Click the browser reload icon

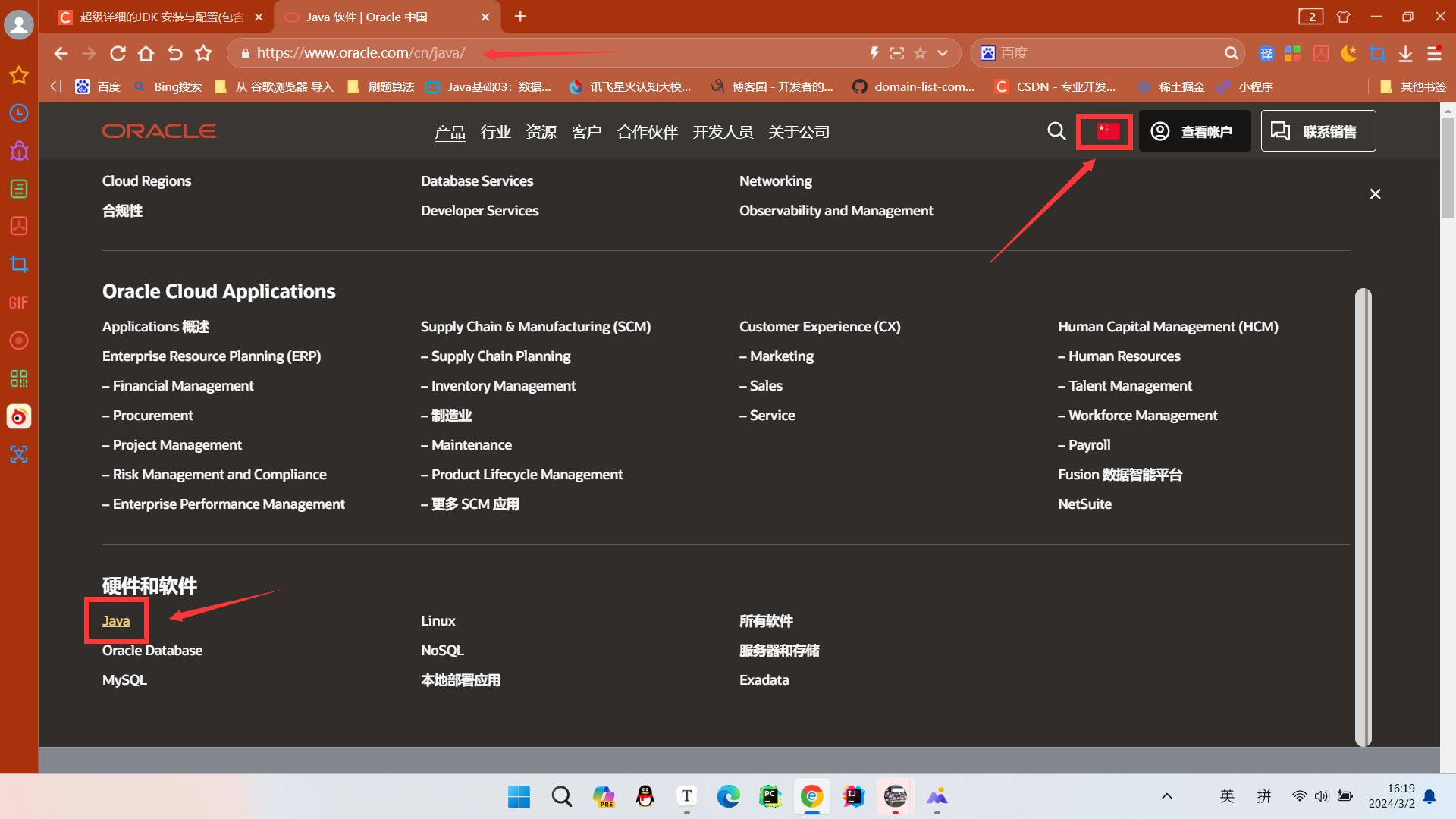pyautogui.click(x=118, y=53)
